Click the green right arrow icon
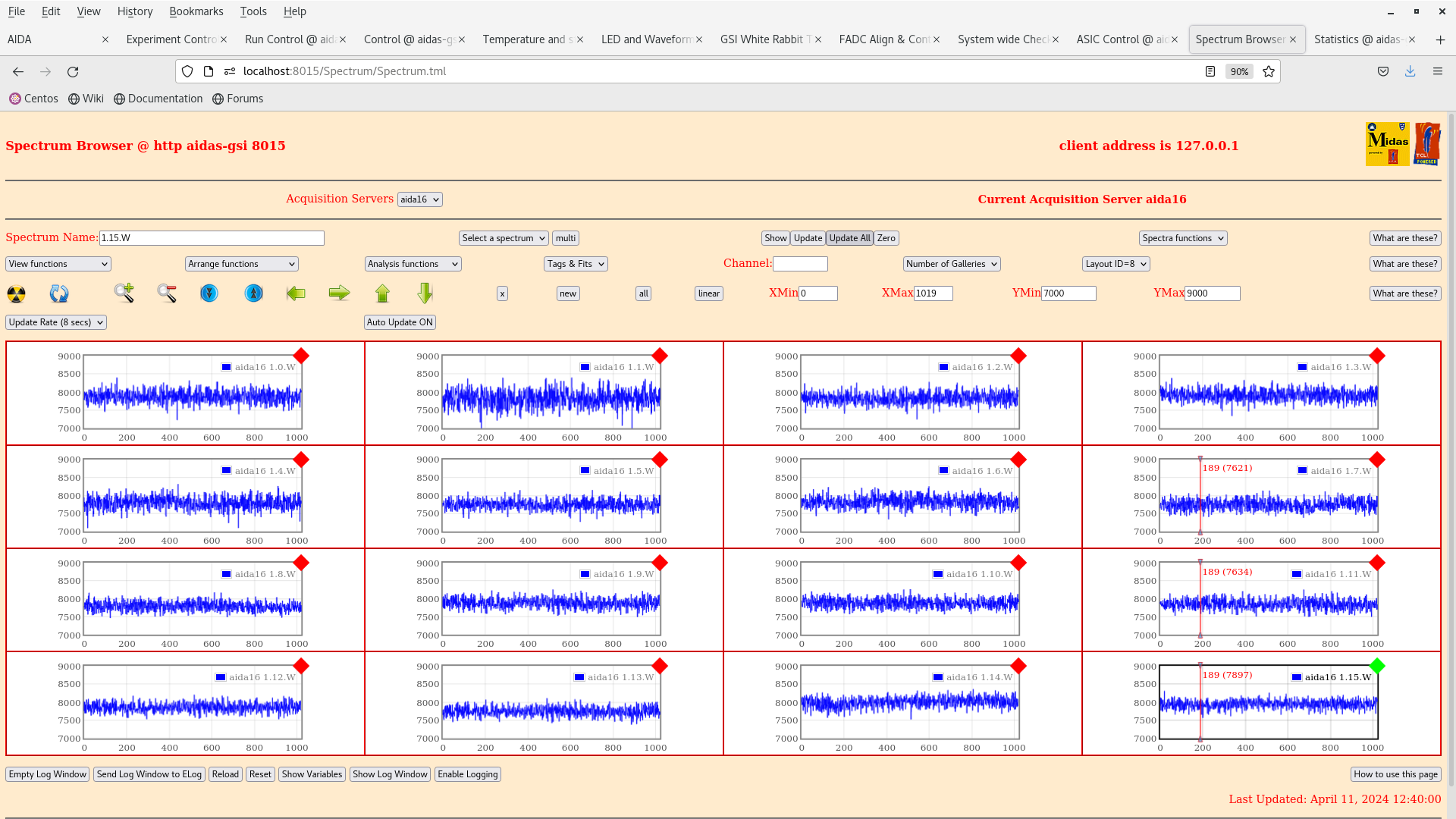 (339, 293)
